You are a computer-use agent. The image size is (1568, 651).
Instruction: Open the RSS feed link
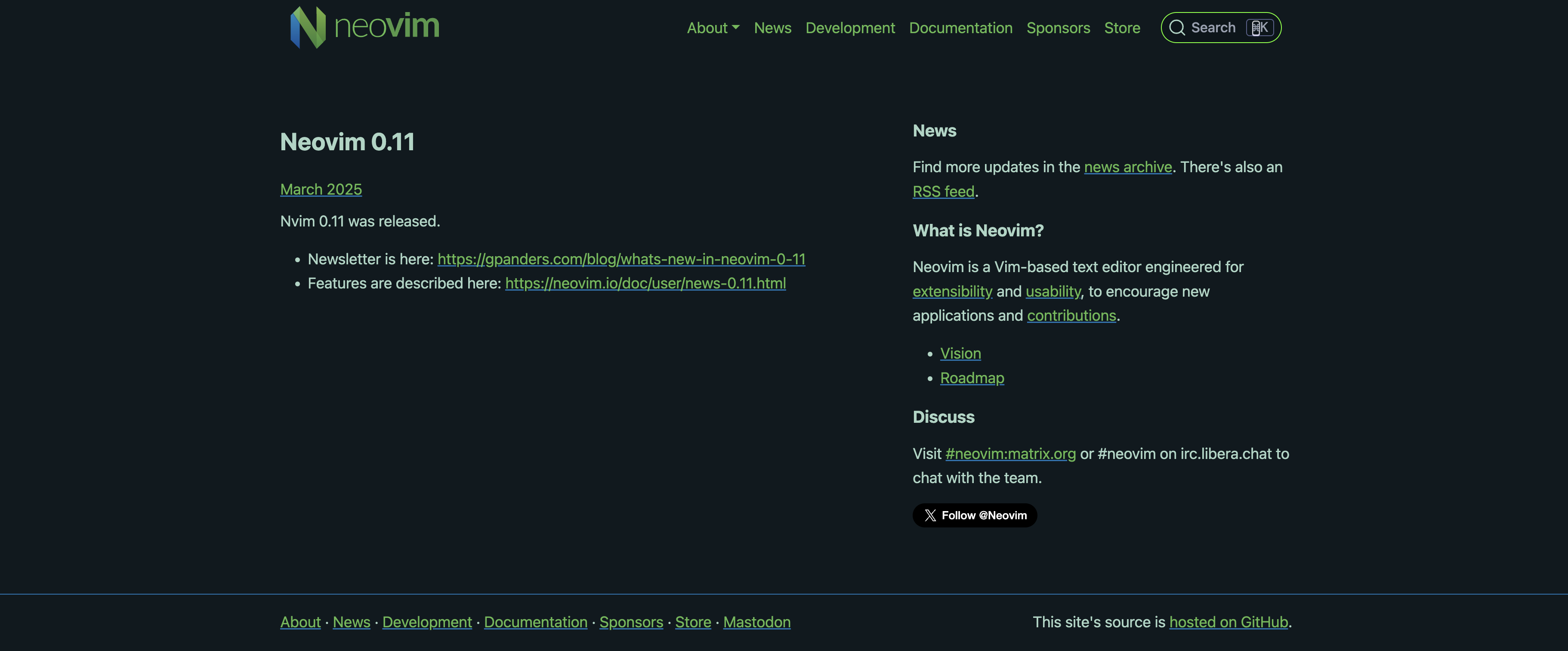point(944,191)
